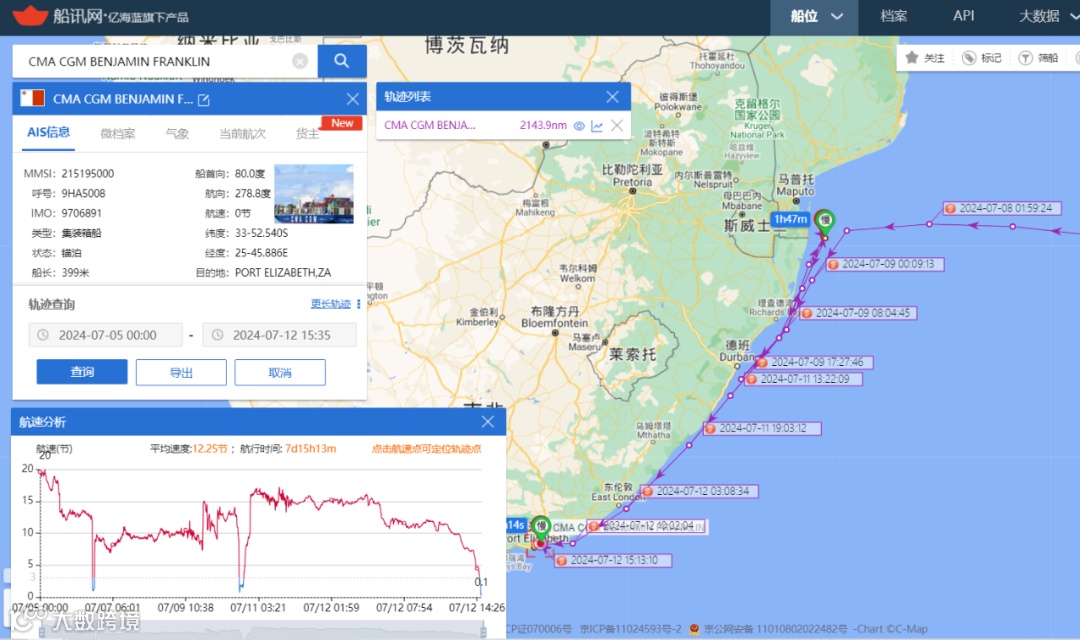Click the track point 2024-07-09 00:09:13
This screenshot has height=640, width=1080.
(884, 264)
